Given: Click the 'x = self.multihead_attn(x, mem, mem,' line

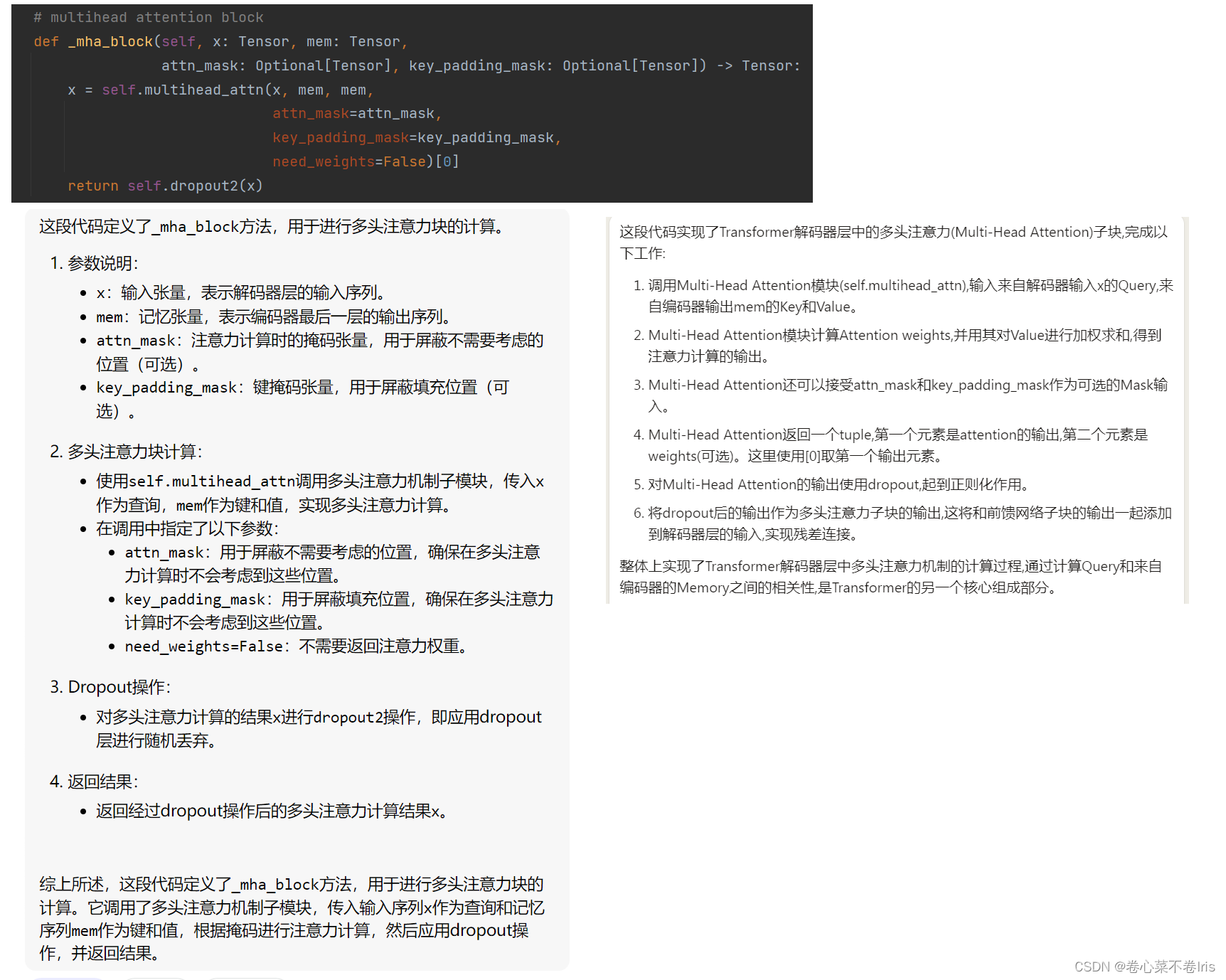Looking at the screenshot, I should [x=220, y=90].
